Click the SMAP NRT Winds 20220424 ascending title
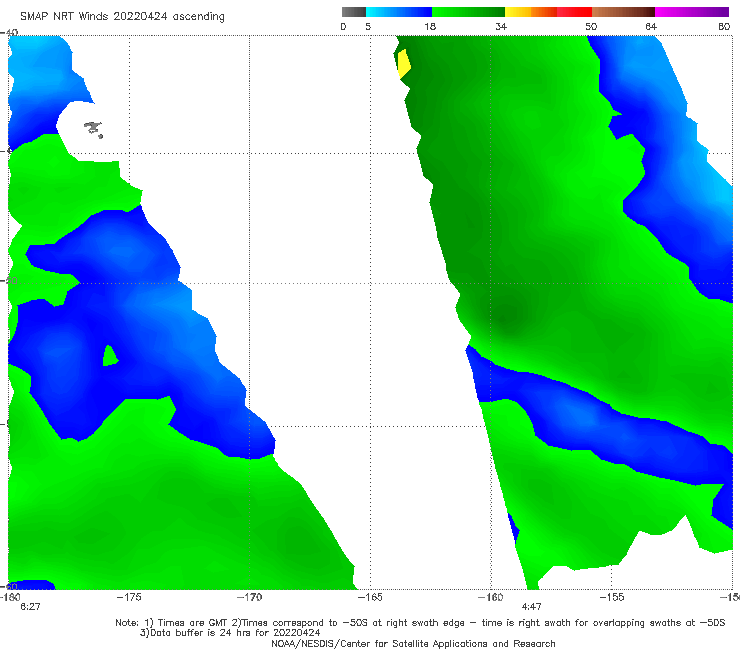This screenshot has height=650, width=740. [122, 16]
